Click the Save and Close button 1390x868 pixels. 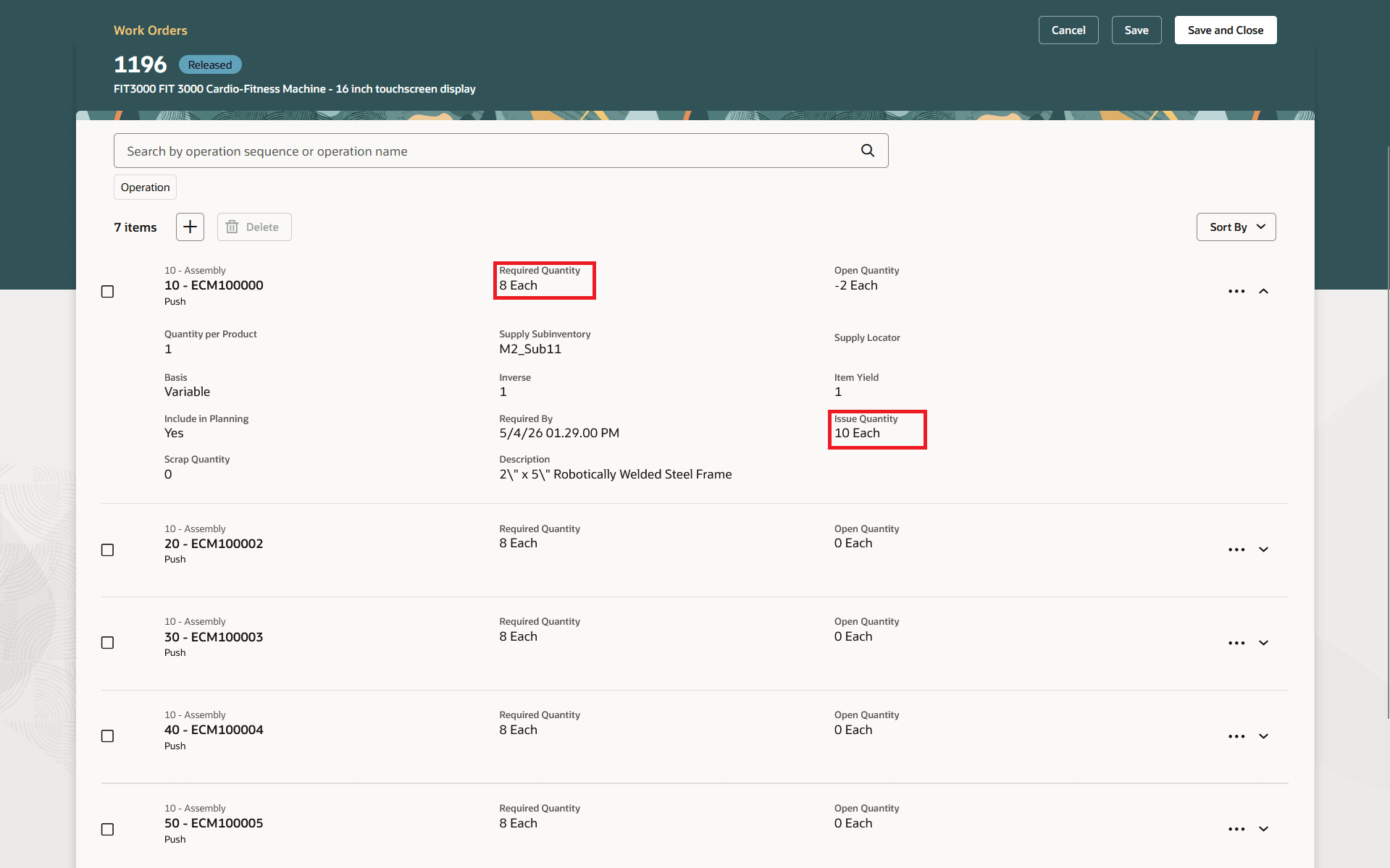click(x=1225, y=30)
